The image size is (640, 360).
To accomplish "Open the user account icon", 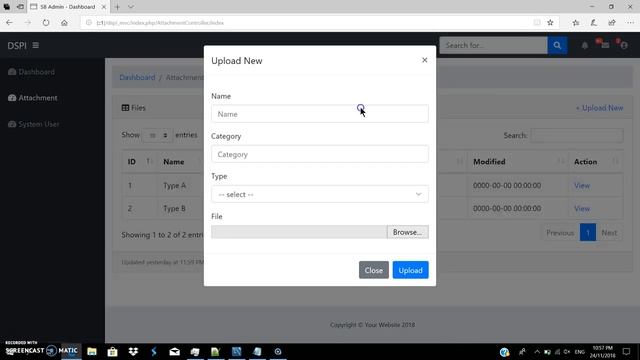I will pyautogui.click(x=624, y=45).
